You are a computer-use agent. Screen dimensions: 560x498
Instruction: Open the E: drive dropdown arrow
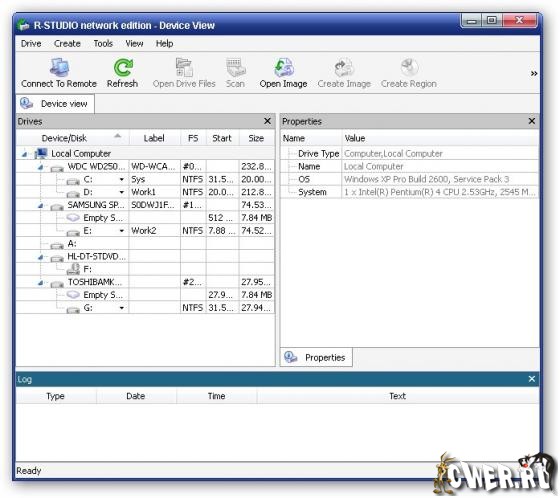click(x=121, y=231)
